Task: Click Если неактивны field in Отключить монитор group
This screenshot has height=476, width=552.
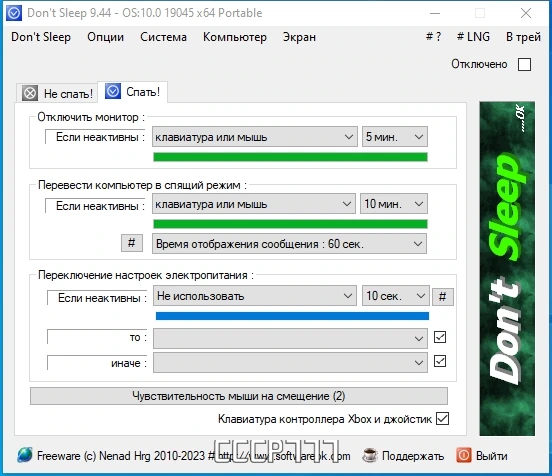Action: 95,137
